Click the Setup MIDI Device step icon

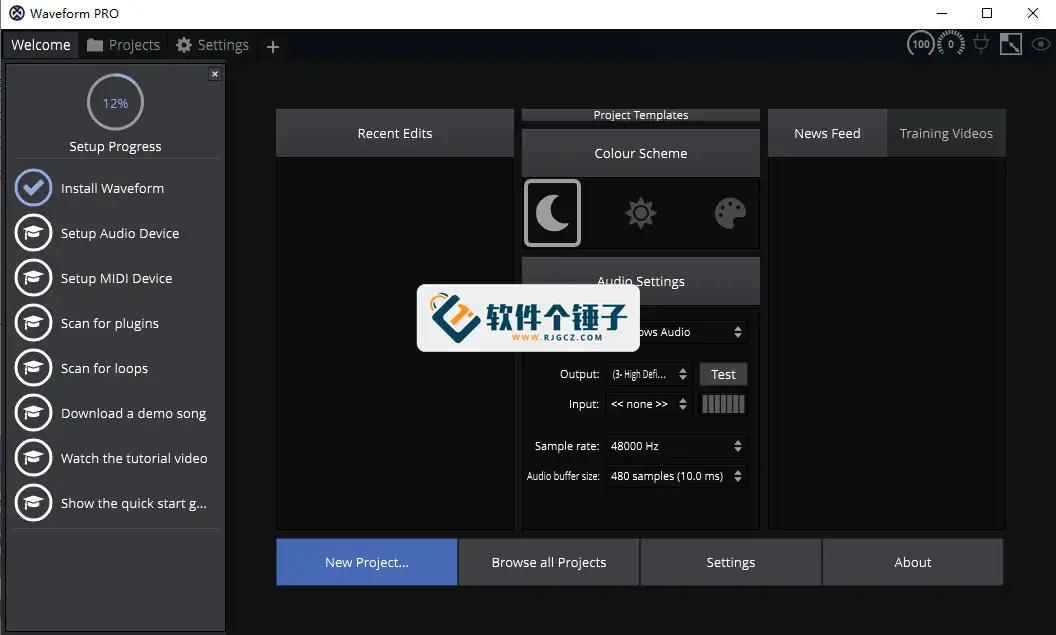(x=33, y=278)
